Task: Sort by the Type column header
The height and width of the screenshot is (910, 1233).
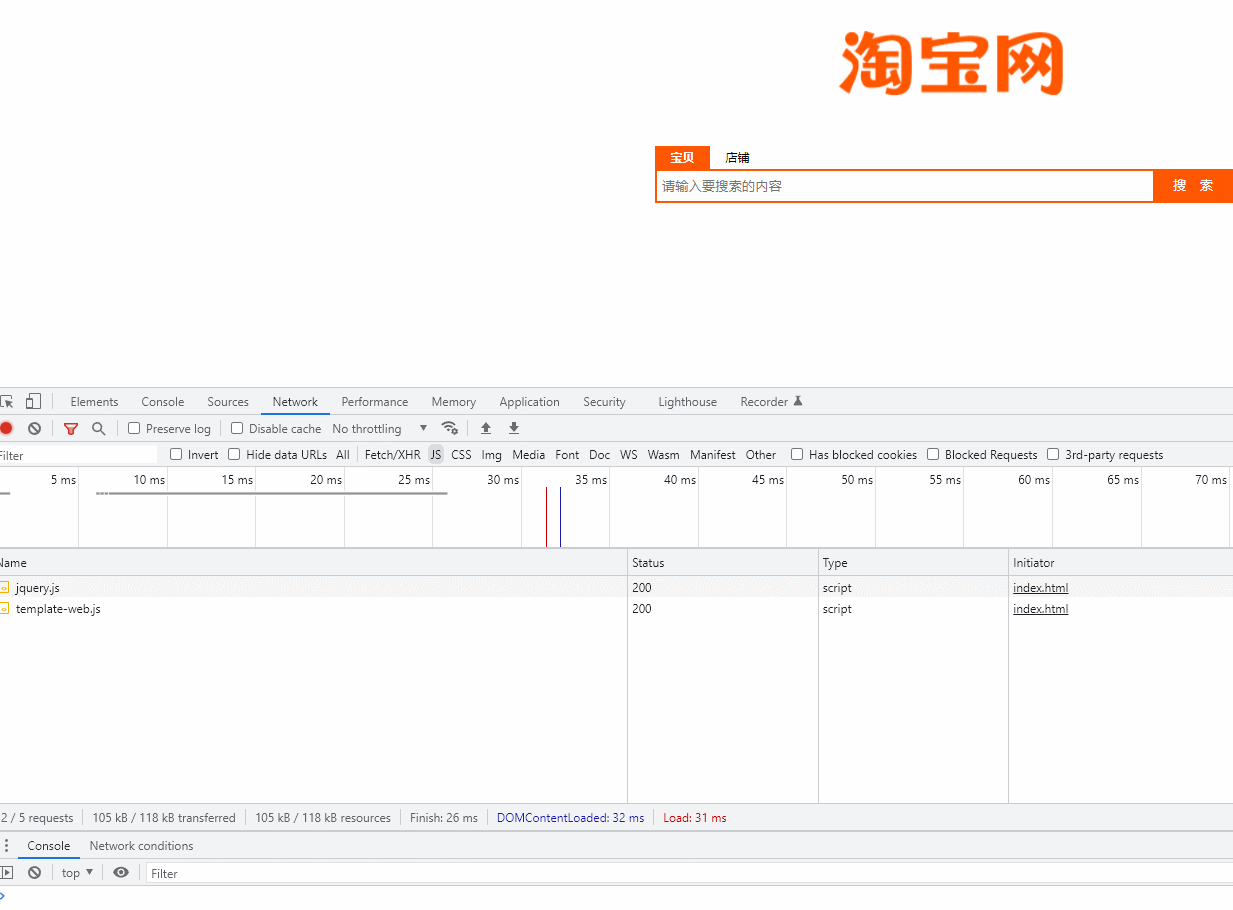Action: tap(913, 563)
